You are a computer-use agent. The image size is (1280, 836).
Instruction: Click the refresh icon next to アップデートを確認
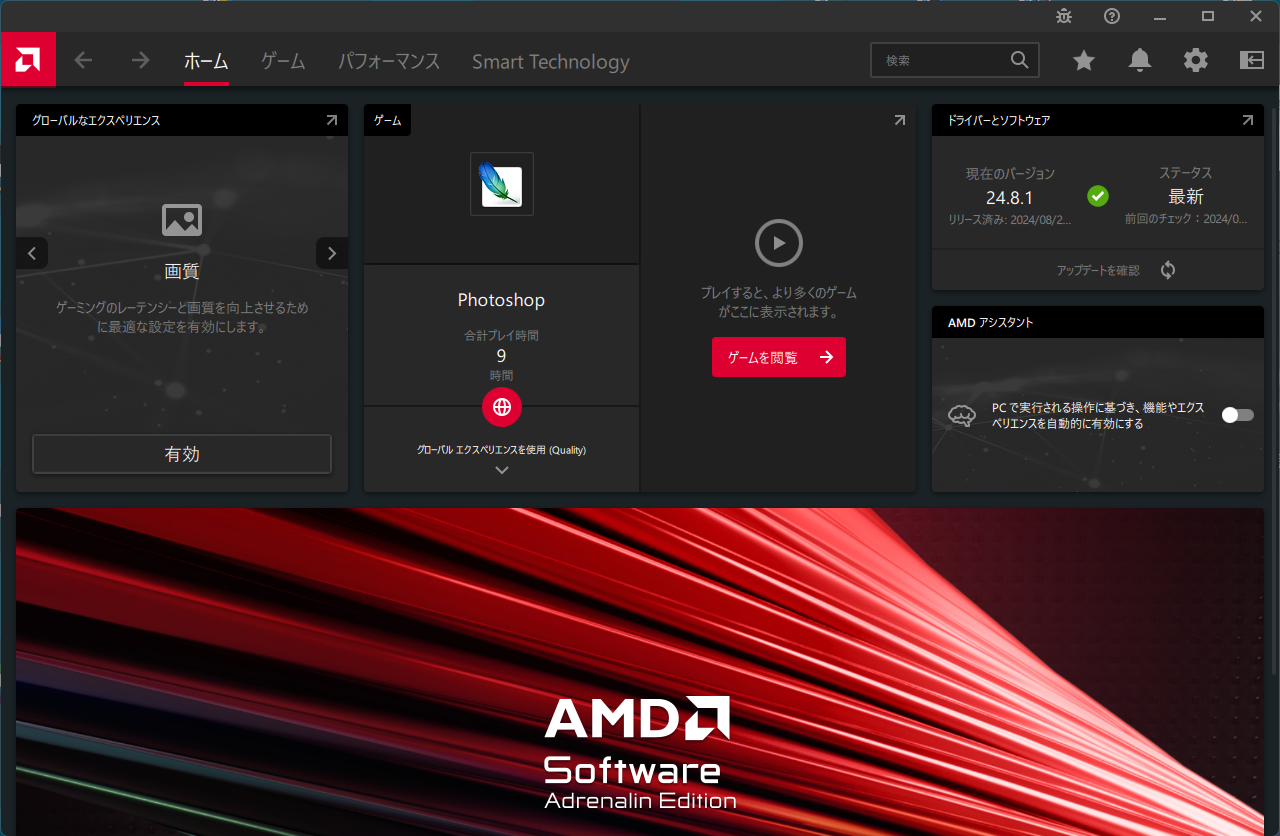point(1167,269)
